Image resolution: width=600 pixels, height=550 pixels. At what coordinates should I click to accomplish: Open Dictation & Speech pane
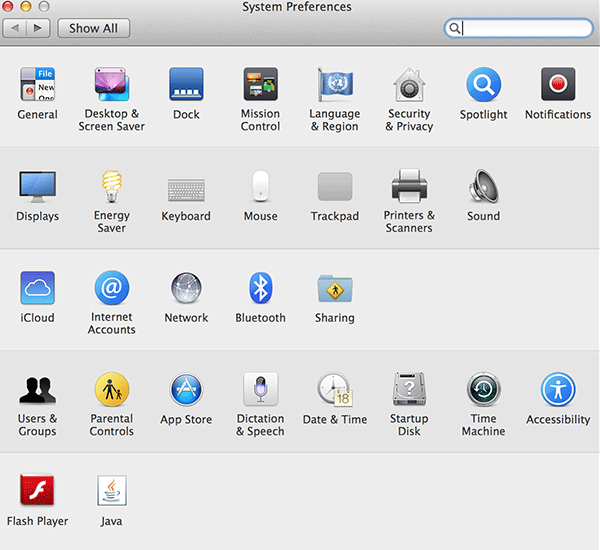coord(260,391)
